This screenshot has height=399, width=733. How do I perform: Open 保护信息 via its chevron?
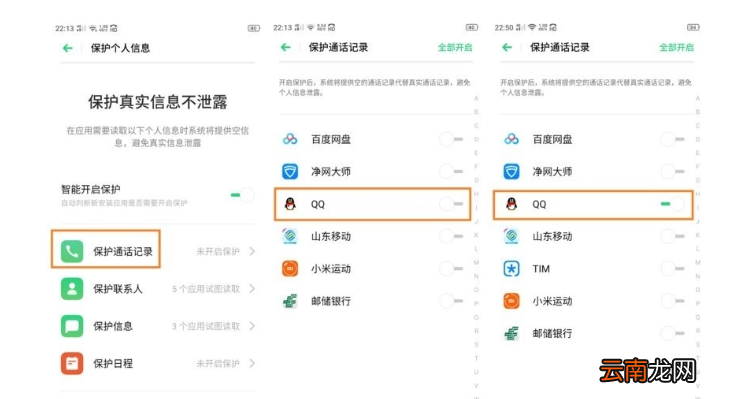252,326
